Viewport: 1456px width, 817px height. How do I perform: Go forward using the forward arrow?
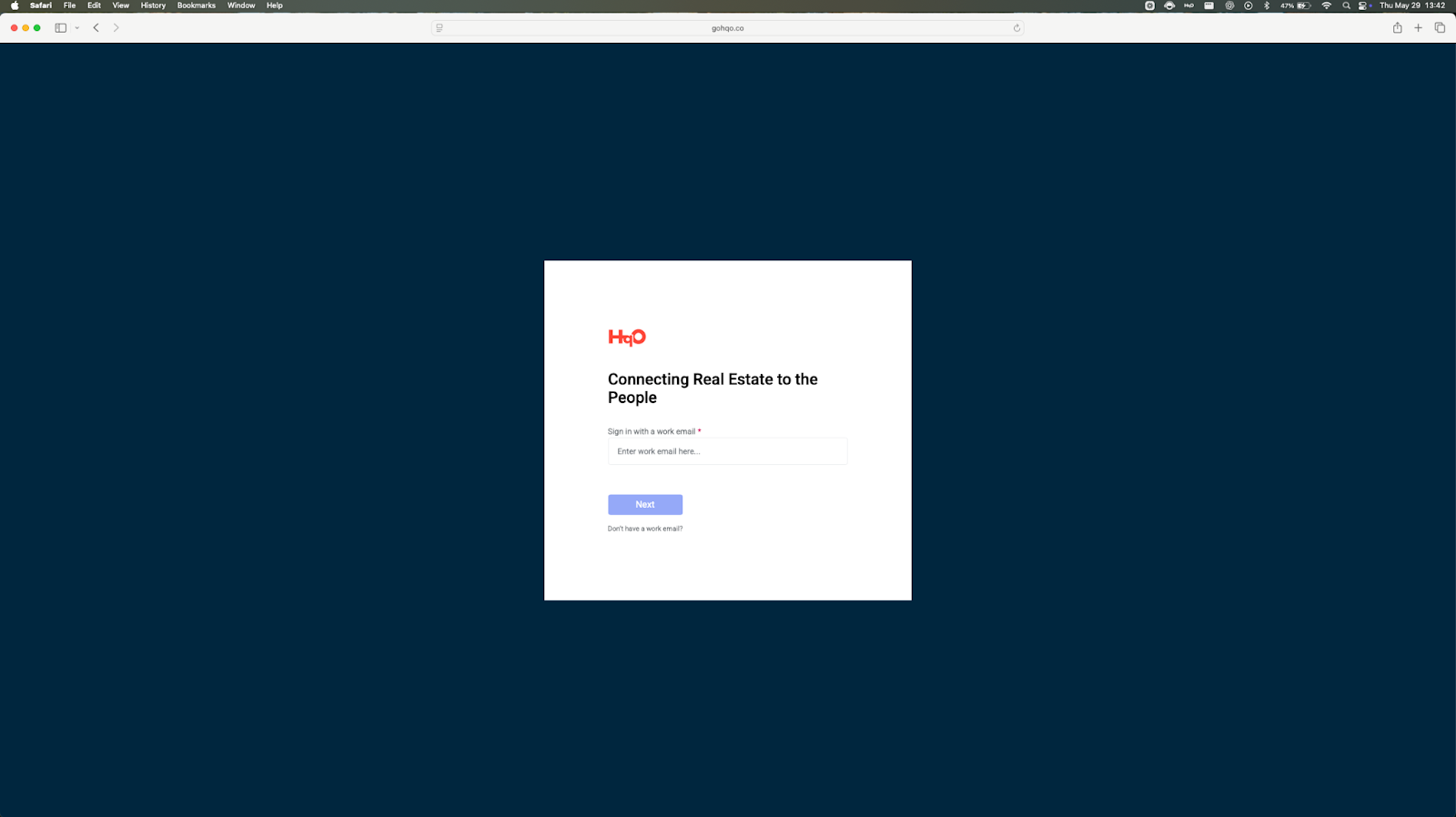tap(116, 28)
